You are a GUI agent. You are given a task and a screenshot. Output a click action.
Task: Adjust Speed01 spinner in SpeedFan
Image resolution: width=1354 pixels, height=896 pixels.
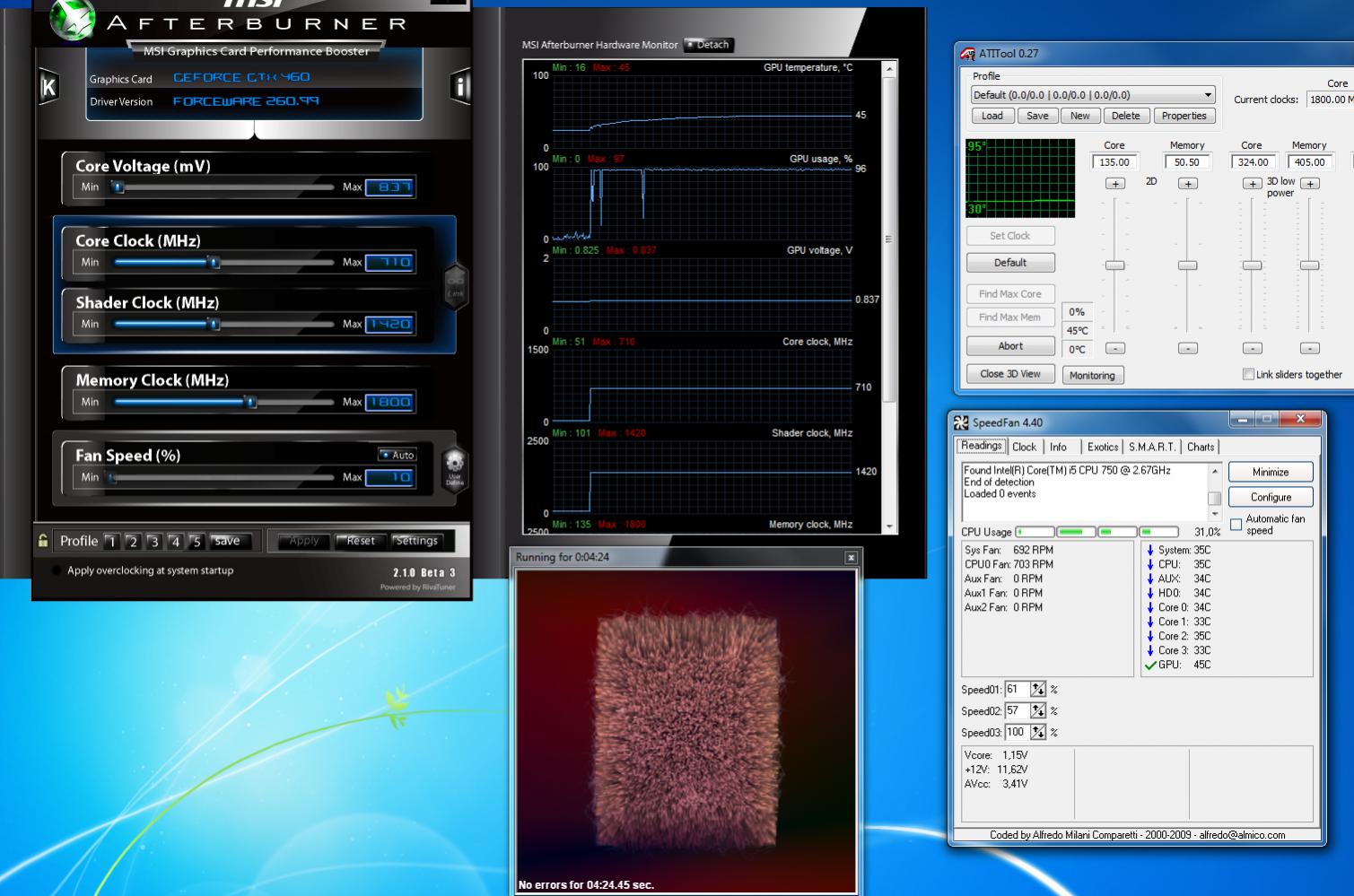coord(1038,689)
